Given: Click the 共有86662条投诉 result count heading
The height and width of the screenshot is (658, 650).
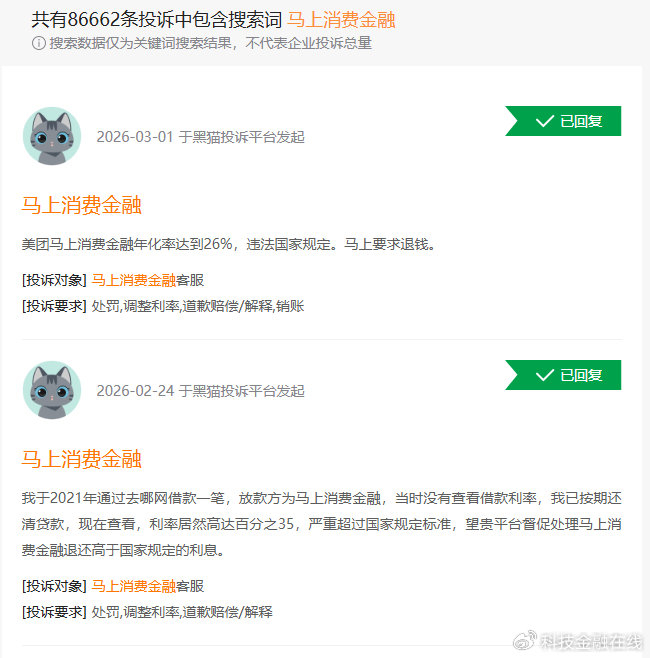Looking at the screenshot, I should (157, 20).
